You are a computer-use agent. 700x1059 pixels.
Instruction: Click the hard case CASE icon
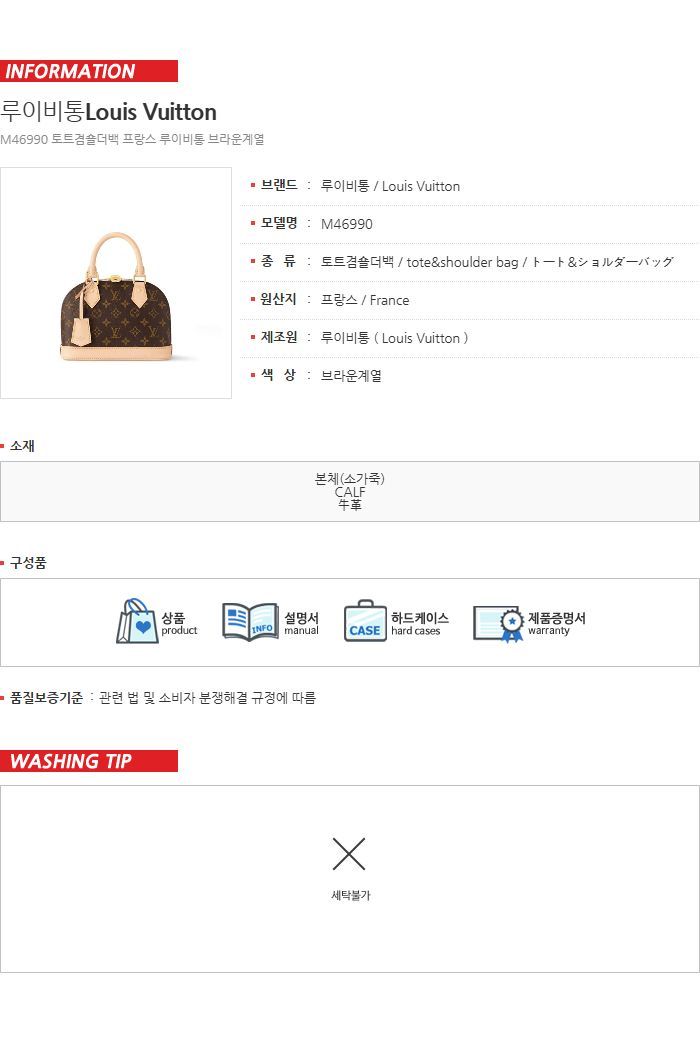[x=365, y=621]
